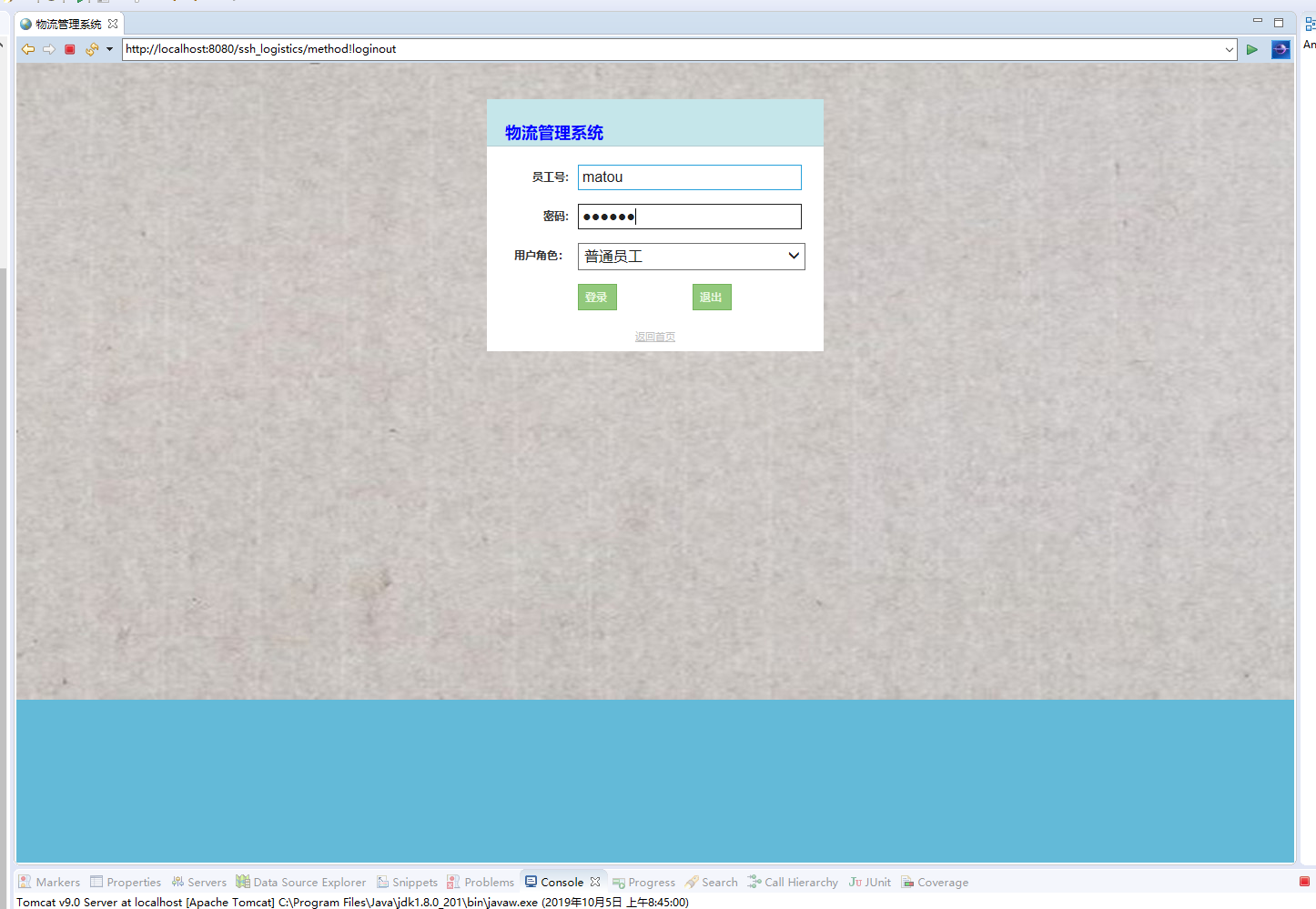Close the Console view tab
The width and height of the screenshot is (1316, 909).
595,882
